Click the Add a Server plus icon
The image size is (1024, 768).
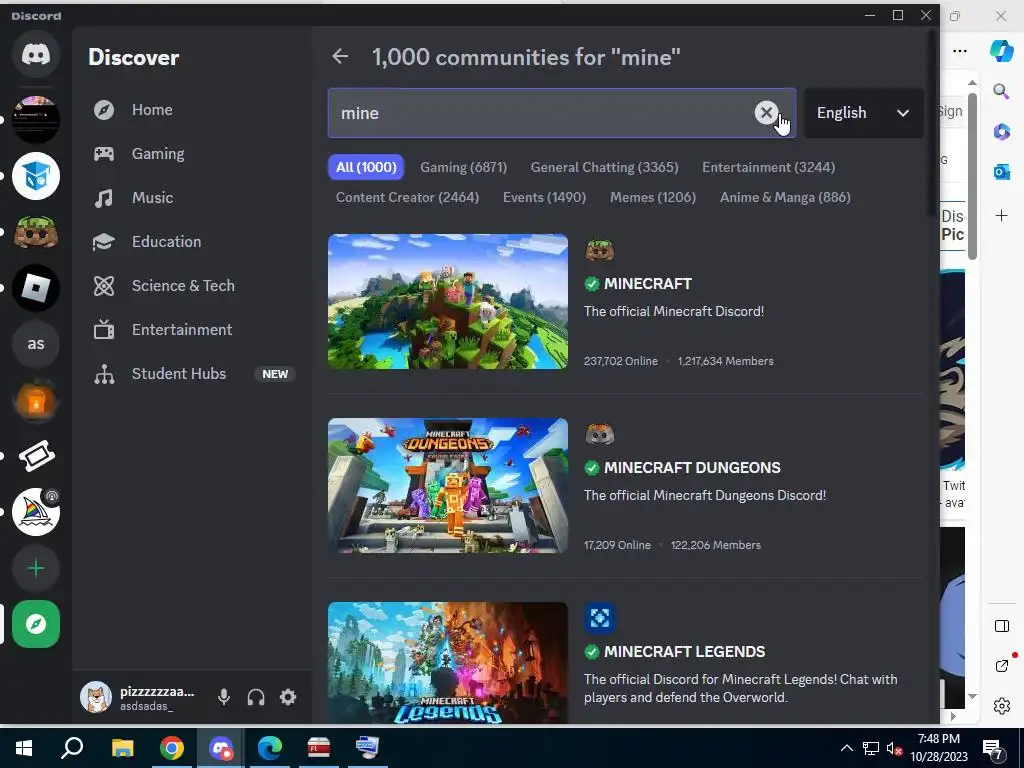coord(36,569)
